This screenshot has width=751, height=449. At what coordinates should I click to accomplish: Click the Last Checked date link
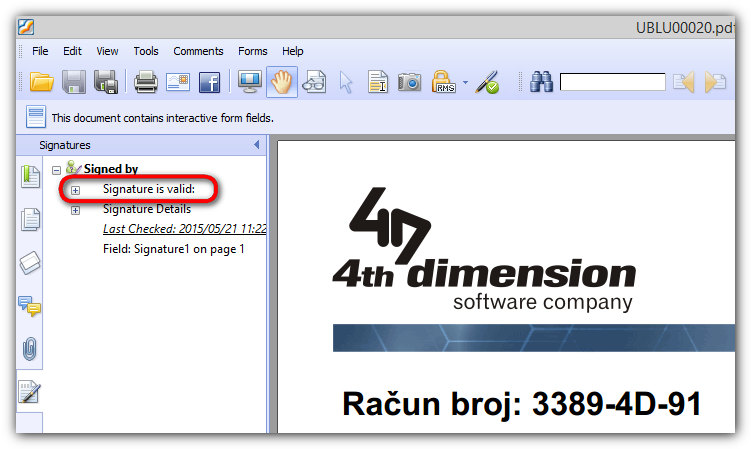[x=184, y=229]
